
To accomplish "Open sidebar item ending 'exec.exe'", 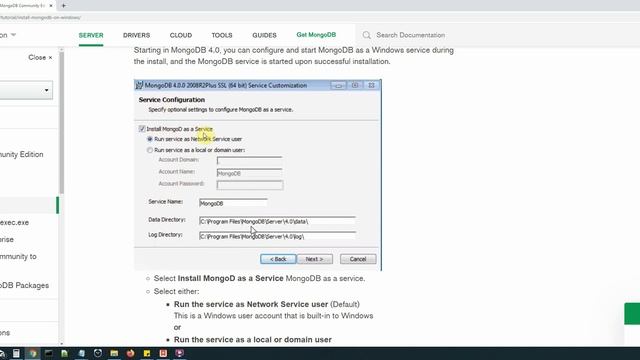I will point(14,222).
